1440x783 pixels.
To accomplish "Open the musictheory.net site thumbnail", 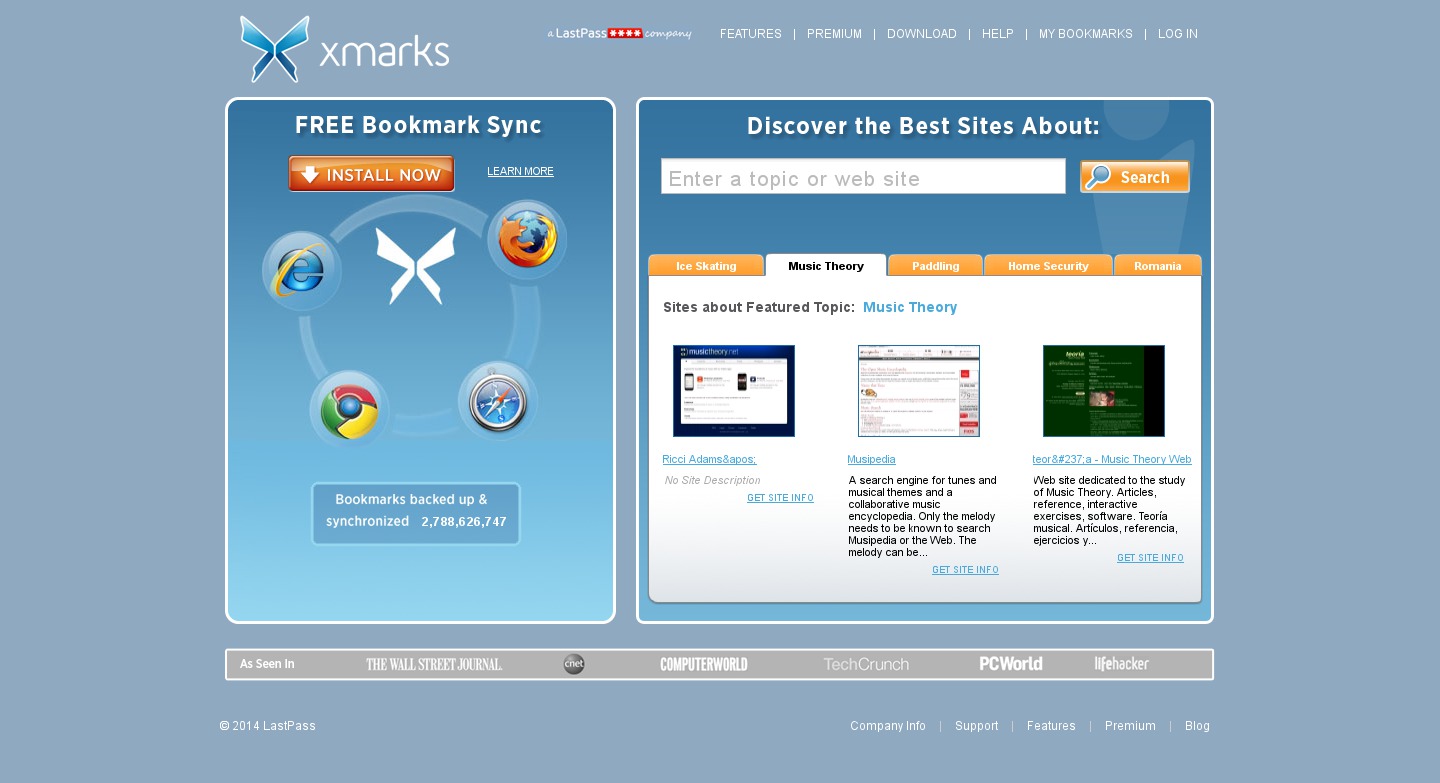I will coord(734,391).
